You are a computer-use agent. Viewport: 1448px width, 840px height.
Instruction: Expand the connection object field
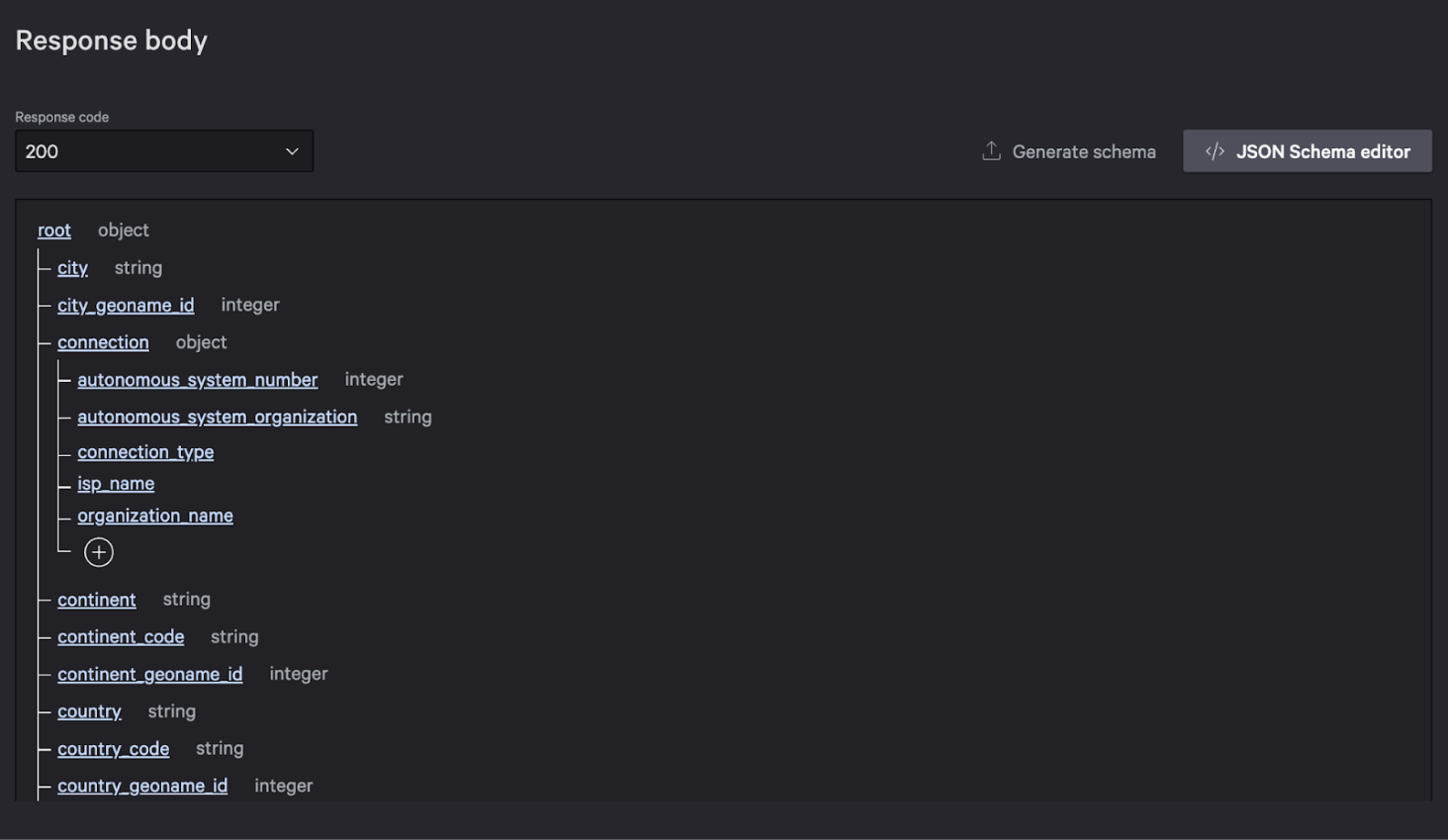(x=103, y=342)
